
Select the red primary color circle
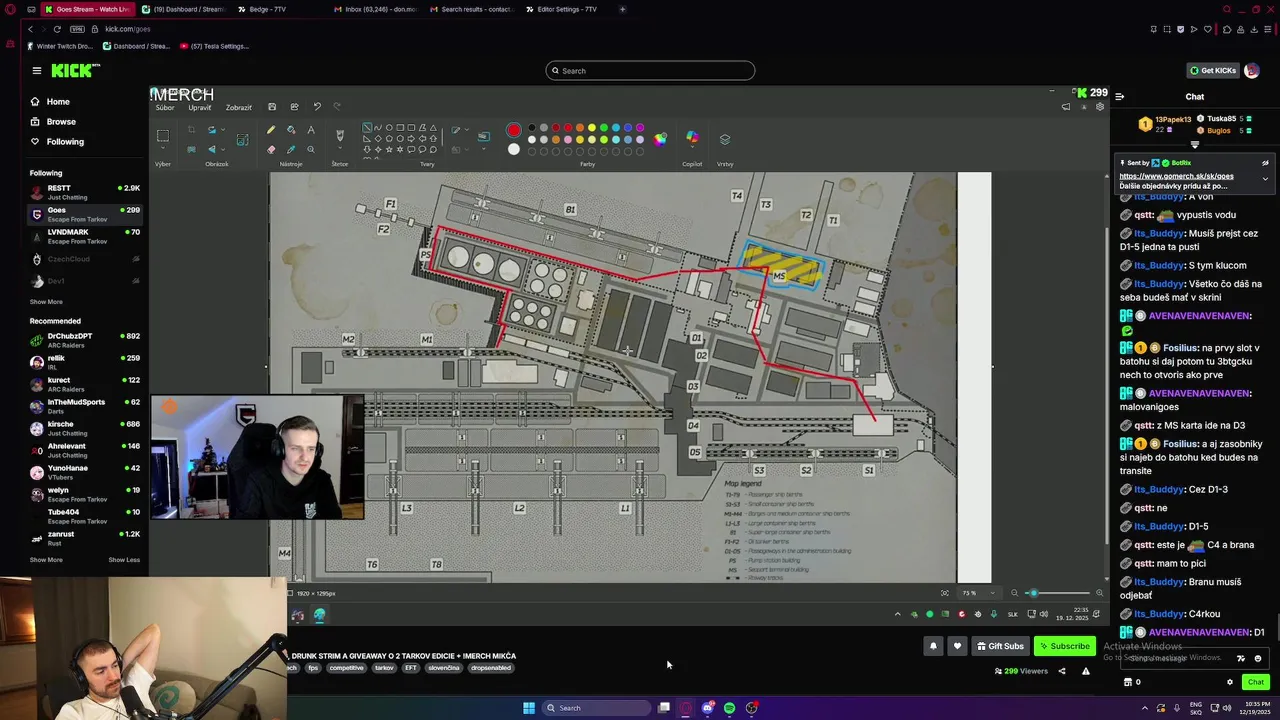tap(514, 130)
